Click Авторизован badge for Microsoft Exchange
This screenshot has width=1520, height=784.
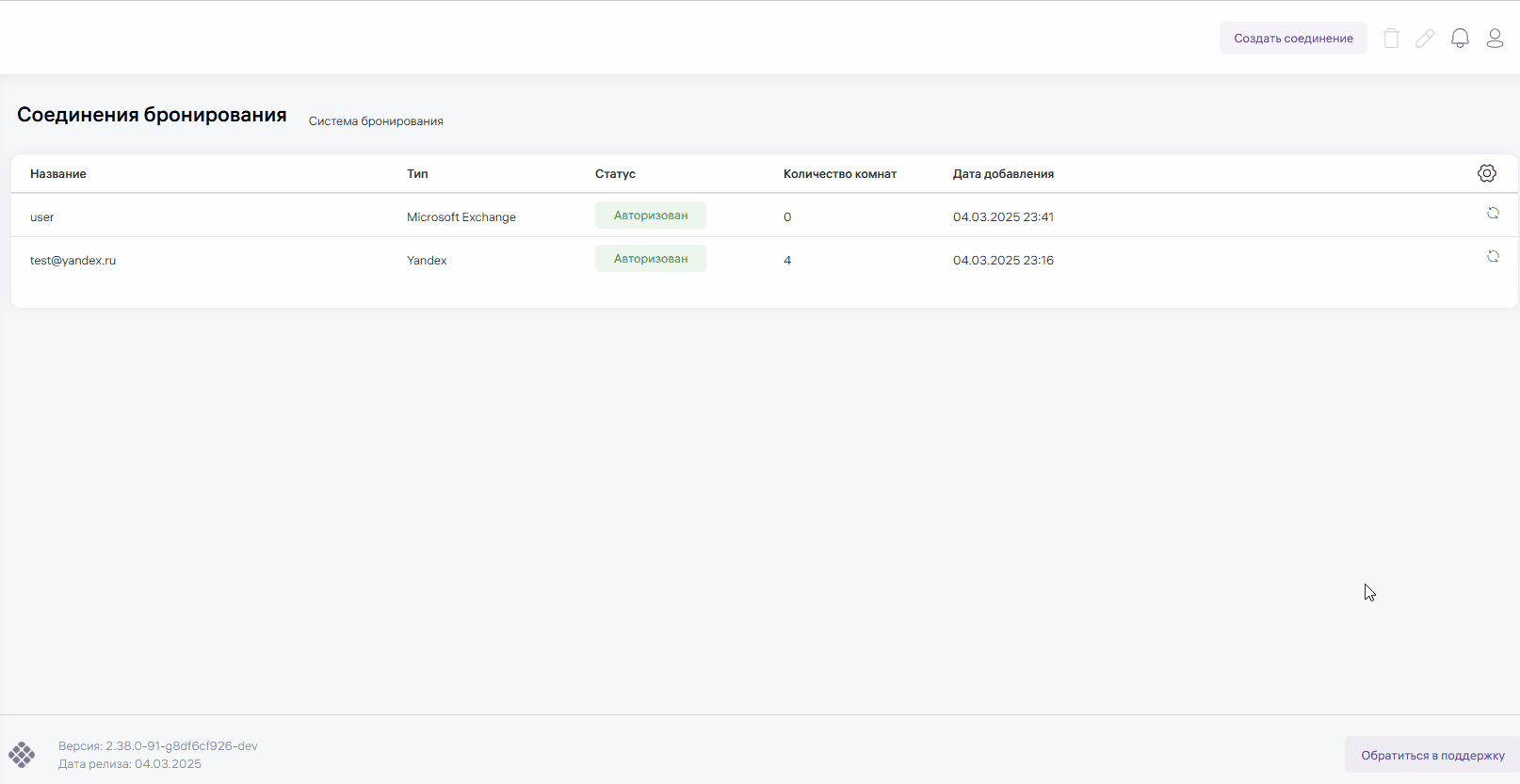pos(651,216)
